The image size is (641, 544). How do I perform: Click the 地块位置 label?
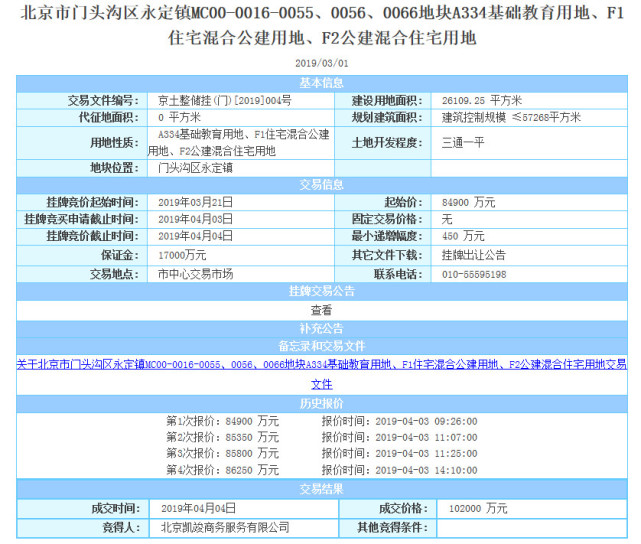pos(114,168)
